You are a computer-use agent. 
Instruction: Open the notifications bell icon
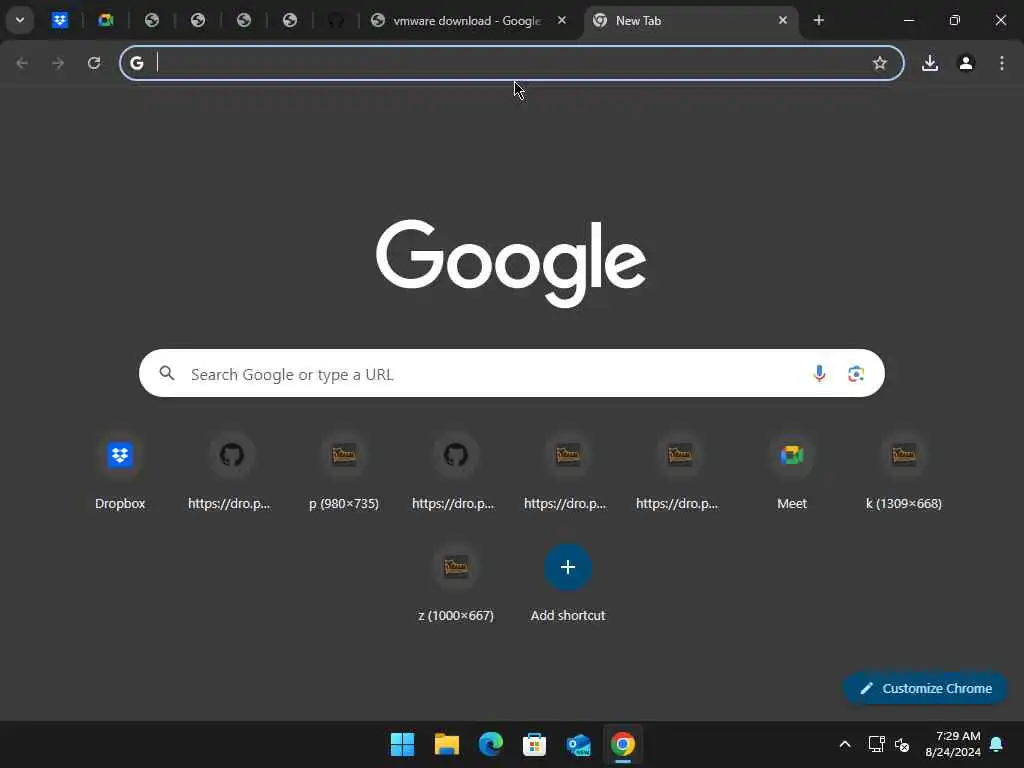tap(996, 744)
